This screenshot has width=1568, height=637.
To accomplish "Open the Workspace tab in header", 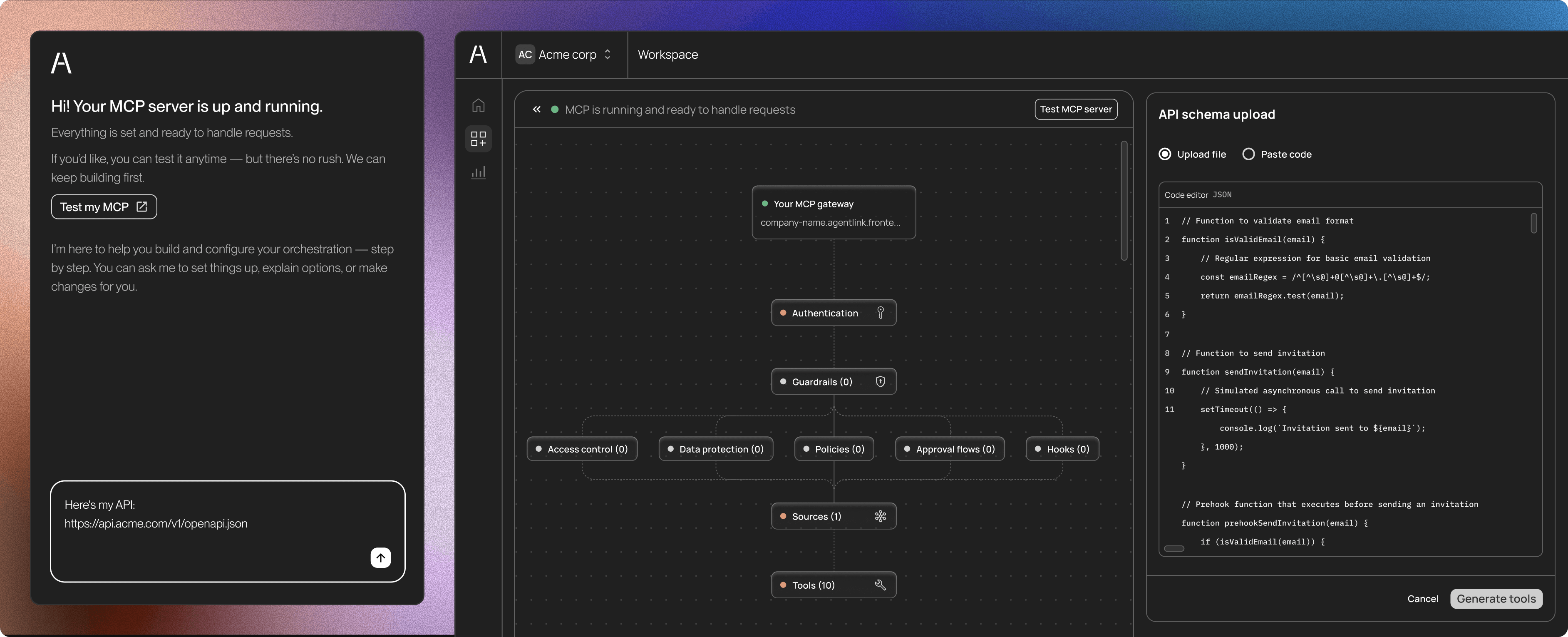I will [x=668, y=55].
